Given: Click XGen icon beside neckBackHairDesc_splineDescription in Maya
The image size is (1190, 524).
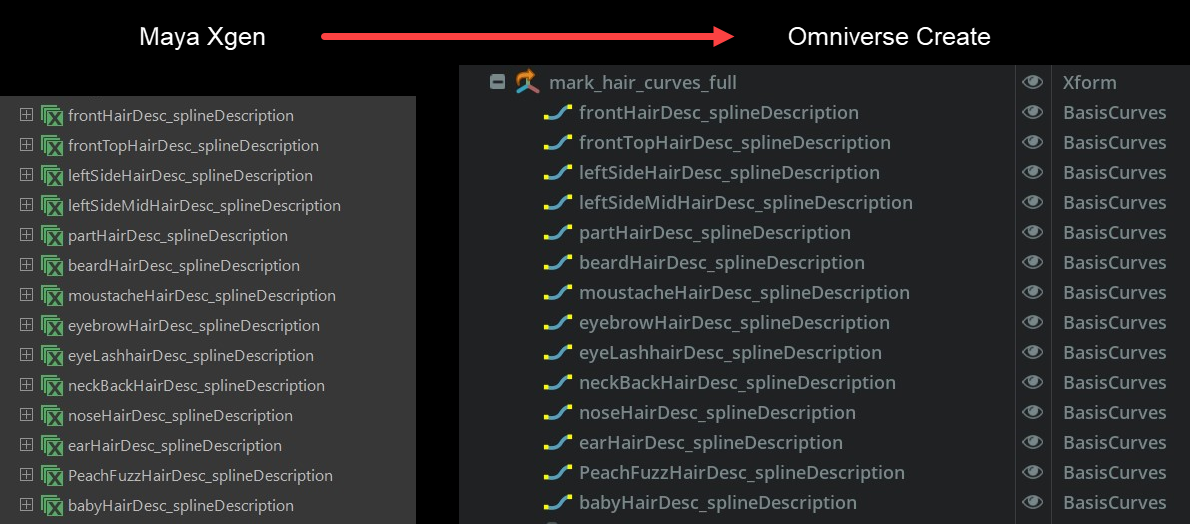Looking at the screenshot, I should click(52, 386).
